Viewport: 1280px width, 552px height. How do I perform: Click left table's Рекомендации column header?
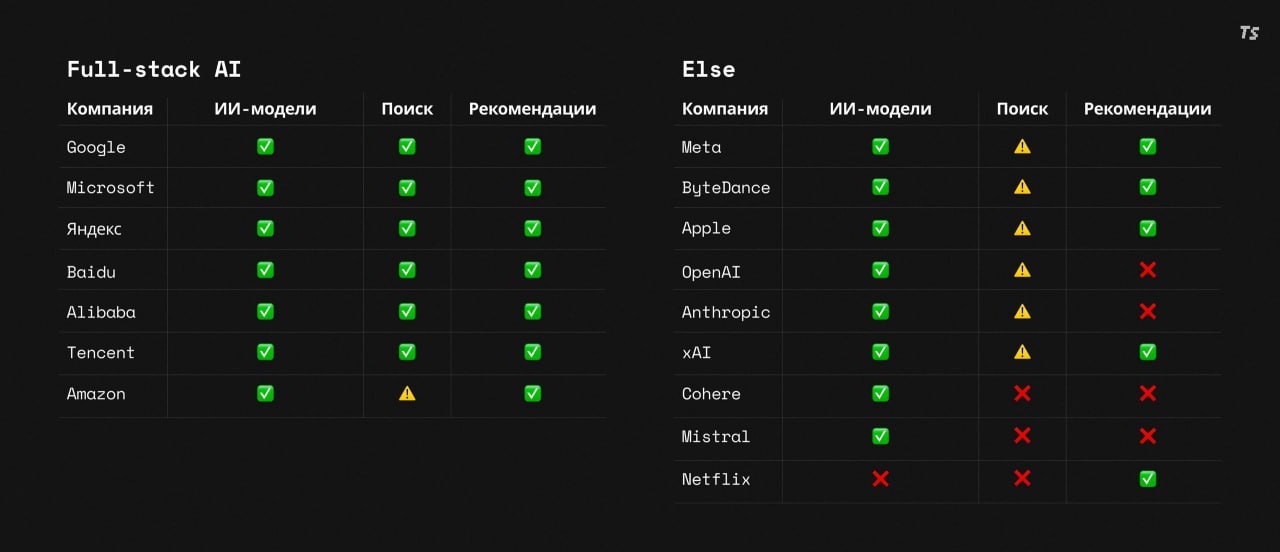coord(532,109)
